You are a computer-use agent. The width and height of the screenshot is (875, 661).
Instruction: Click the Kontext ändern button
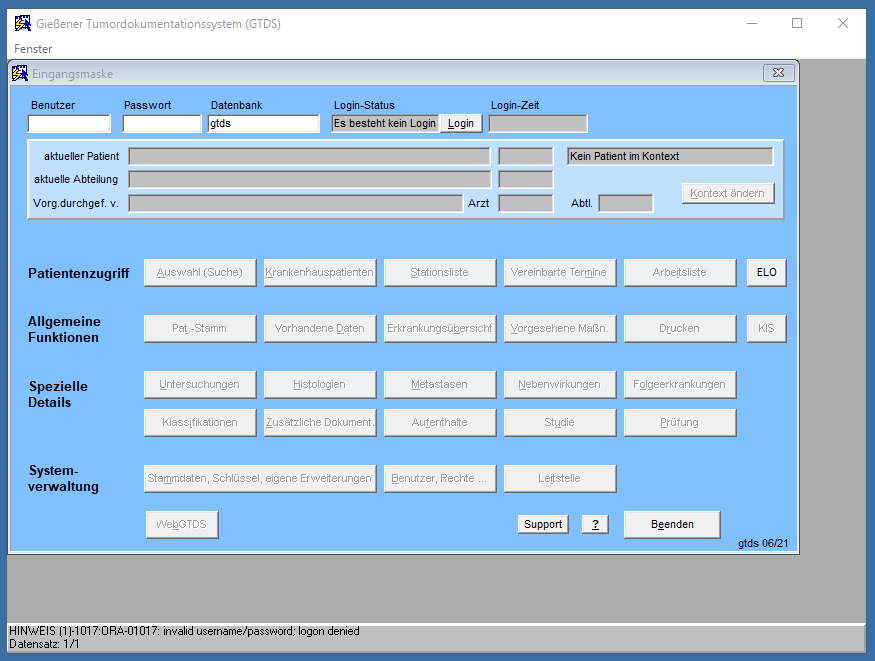[728, 193]
